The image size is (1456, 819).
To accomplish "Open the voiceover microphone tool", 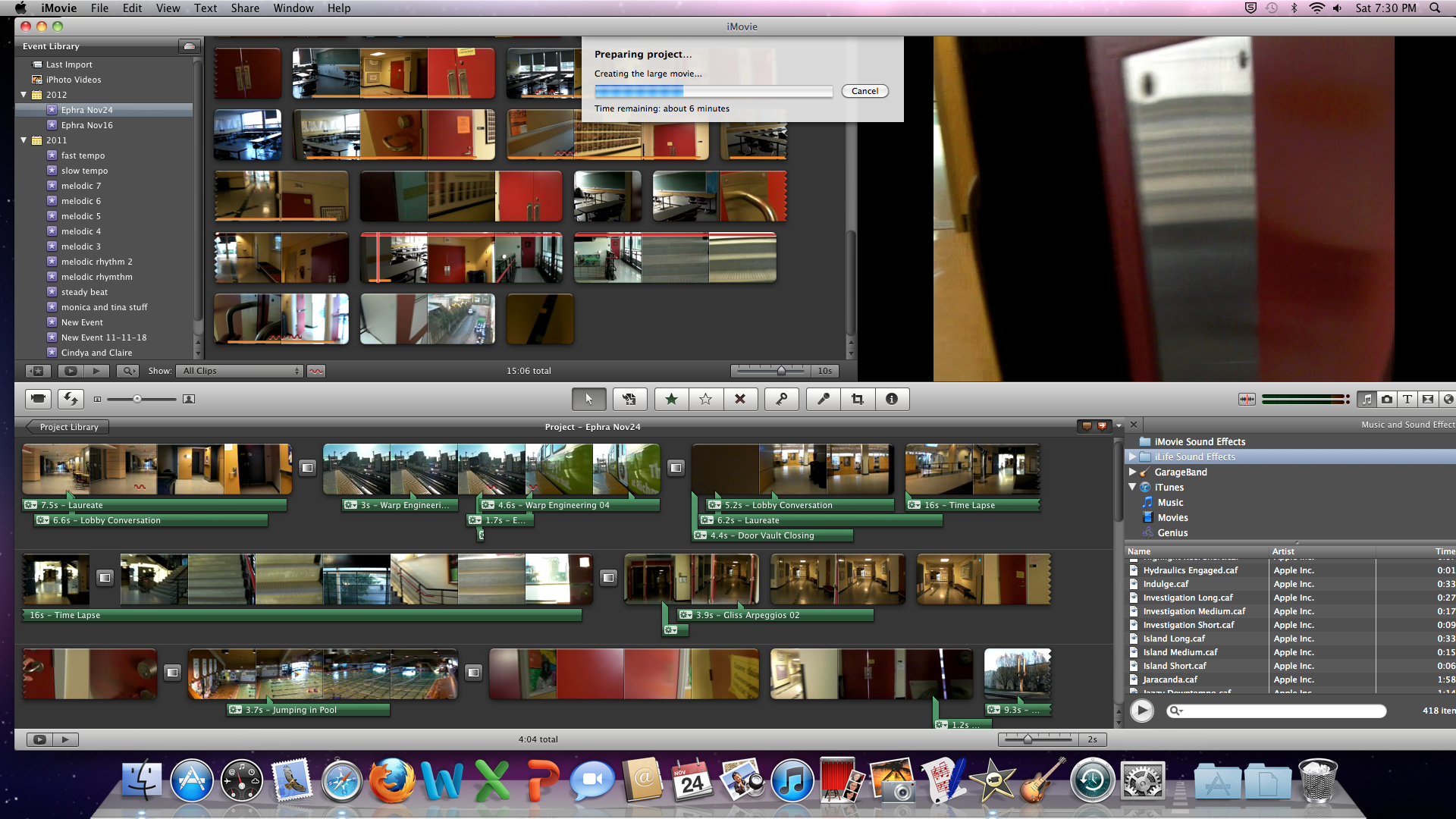I will 823,399.
